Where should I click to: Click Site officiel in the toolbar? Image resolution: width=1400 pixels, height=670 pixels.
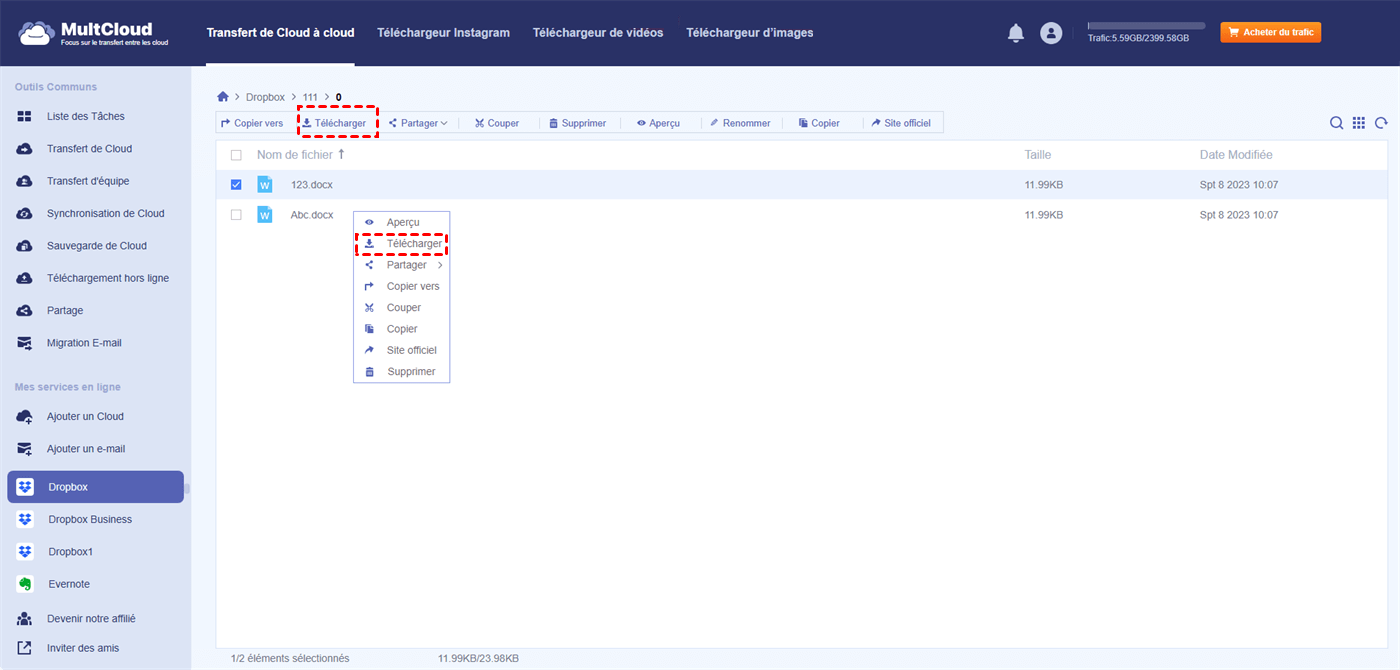(901, 123)
